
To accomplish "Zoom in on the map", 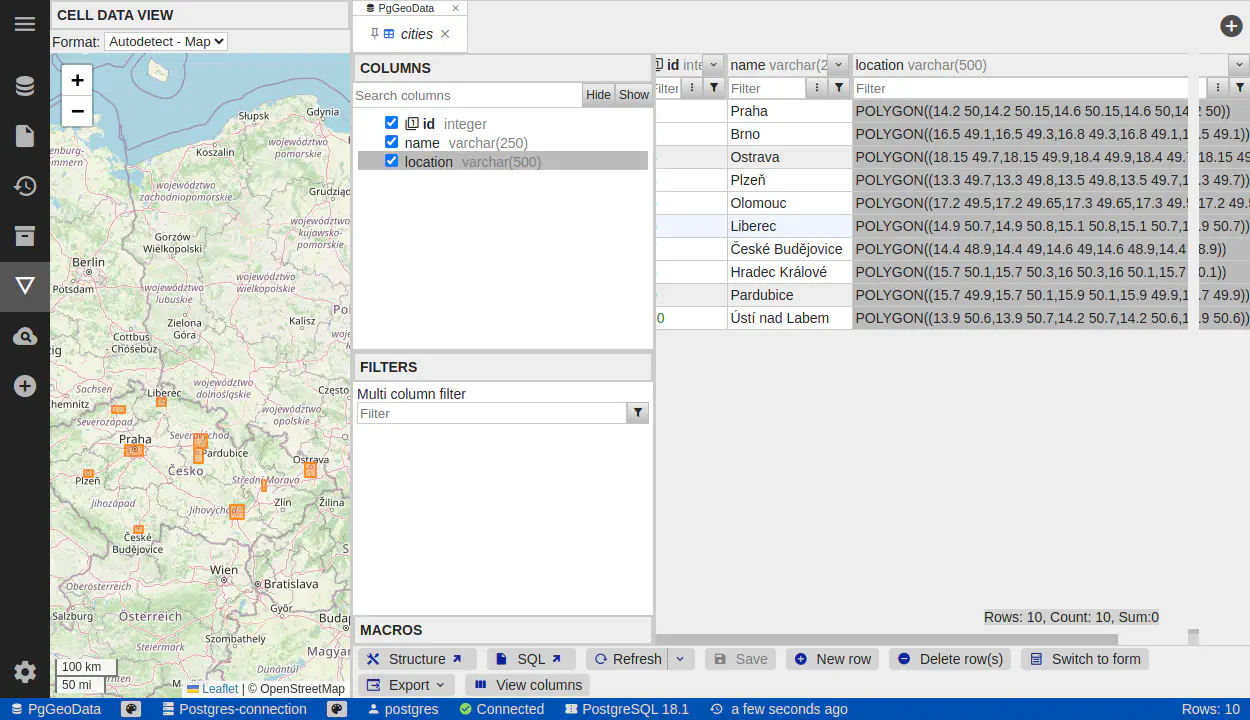I will click(77, 80).
